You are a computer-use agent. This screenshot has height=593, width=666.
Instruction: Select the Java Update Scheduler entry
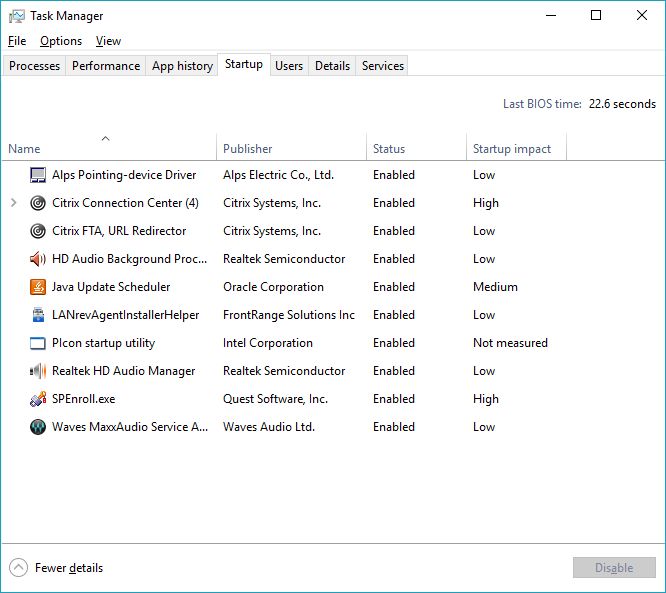tap(111, 287)
